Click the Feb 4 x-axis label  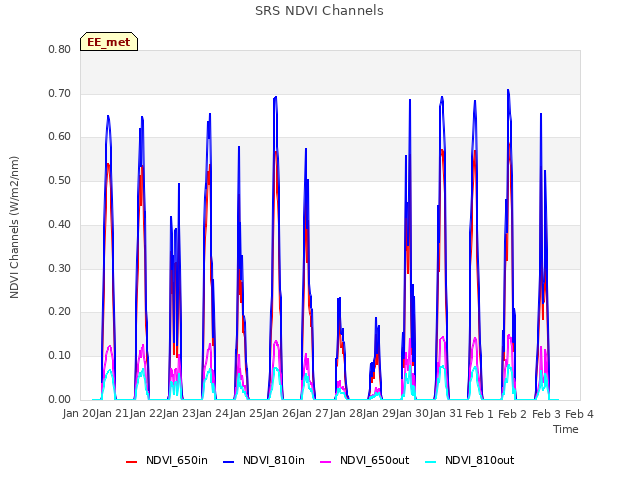pos(579,414)
